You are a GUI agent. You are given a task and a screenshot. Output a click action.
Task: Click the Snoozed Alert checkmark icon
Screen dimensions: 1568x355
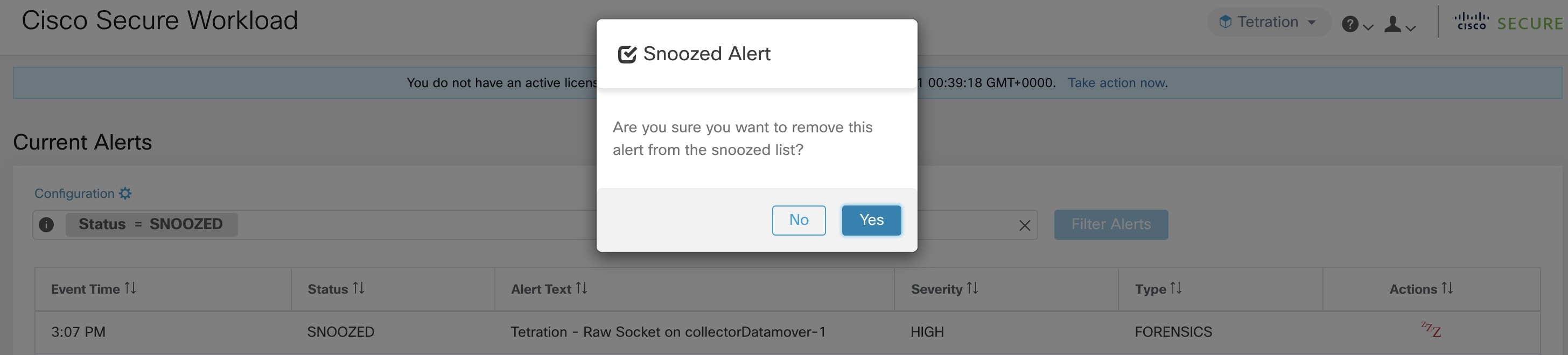pyautogui.click(x=627, y=54)
